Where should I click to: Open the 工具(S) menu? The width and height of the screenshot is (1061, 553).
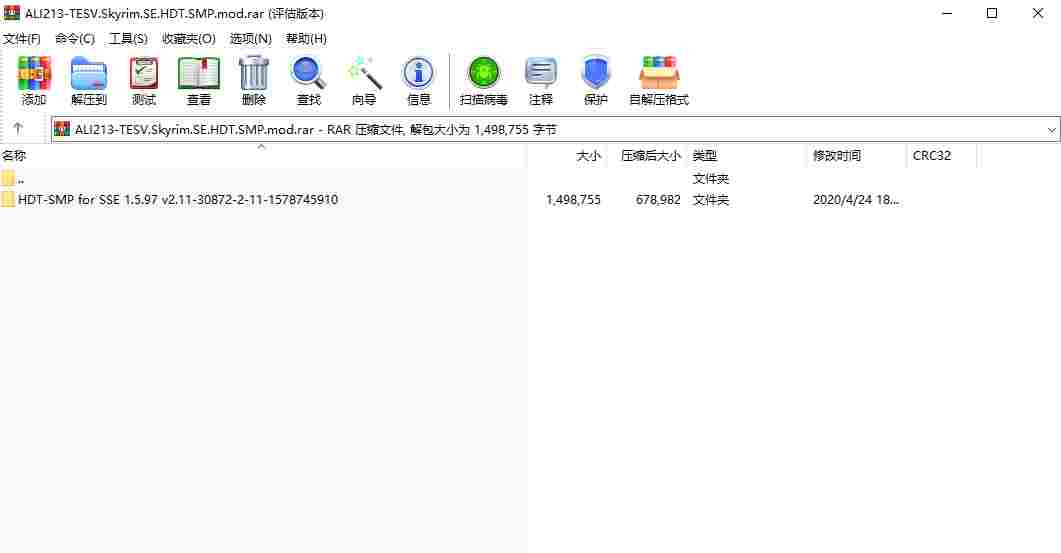click(129, 39)
